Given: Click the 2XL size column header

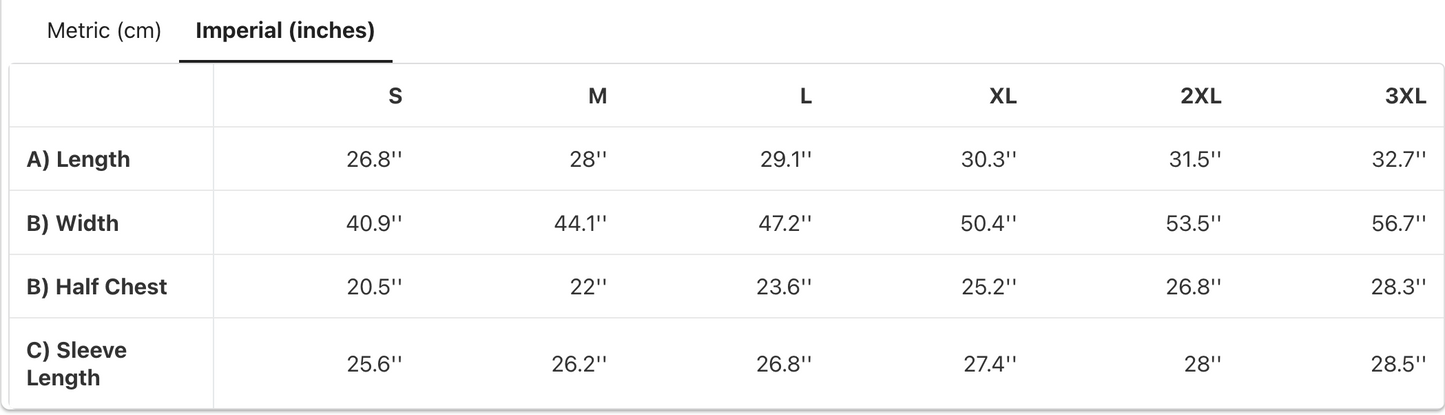Looking at the screenshot, I should [1200, 96].
